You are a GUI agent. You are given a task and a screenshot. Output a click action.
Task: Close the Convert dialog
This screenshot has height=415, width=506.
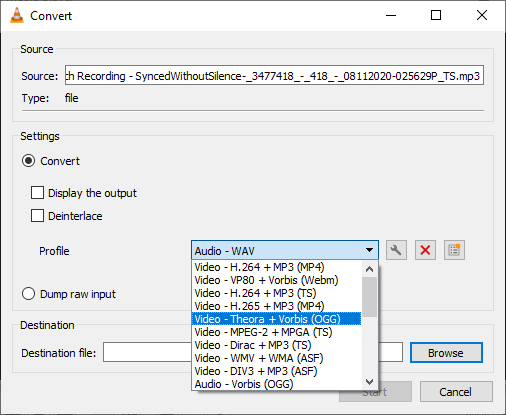[x=482, y=15]
